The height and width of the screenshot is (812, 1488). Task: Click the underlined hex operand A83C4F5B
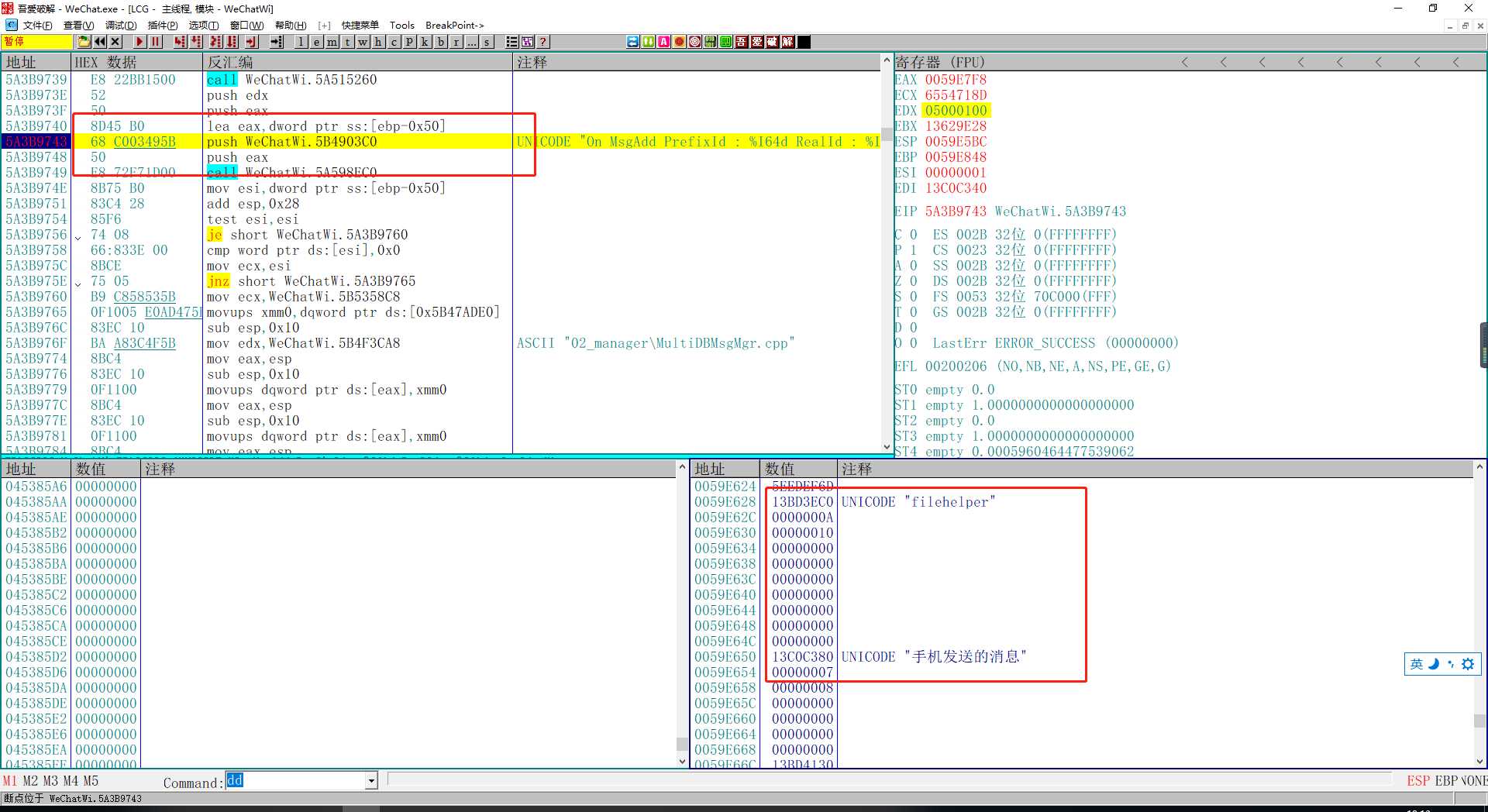click(x=144, y=343)
